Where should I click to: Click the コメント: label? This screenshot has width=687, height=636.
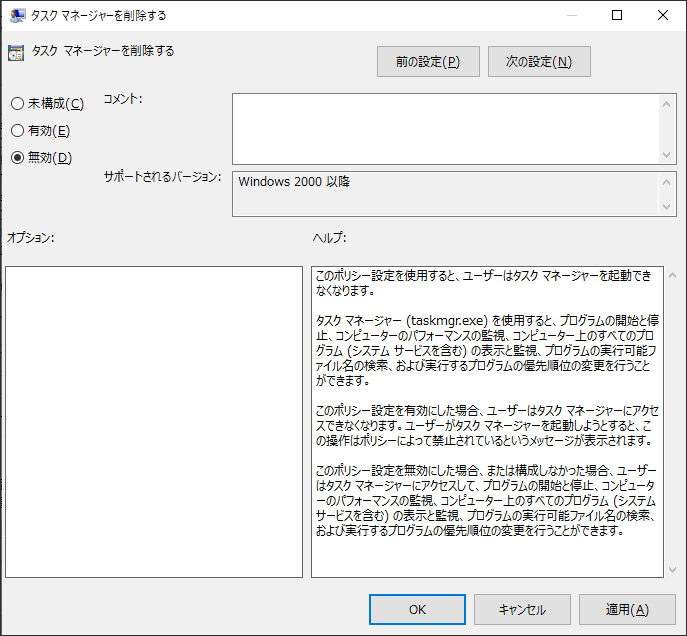pyautogui.click(x=123, y=99)
